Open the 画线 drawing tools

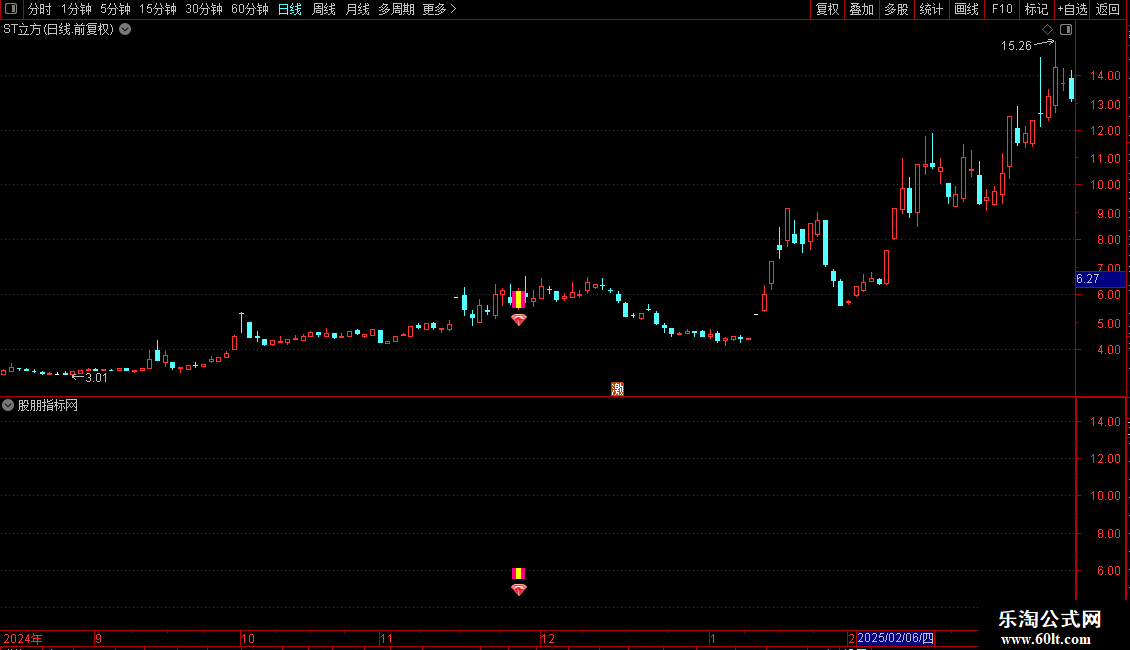tap(966, 9)
